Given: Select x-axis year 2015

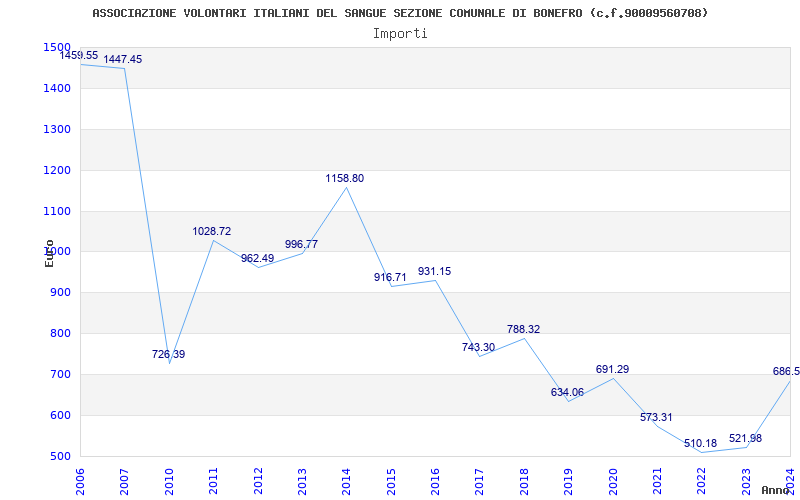Looking at the screenshot, I should (x=391, y=482).
